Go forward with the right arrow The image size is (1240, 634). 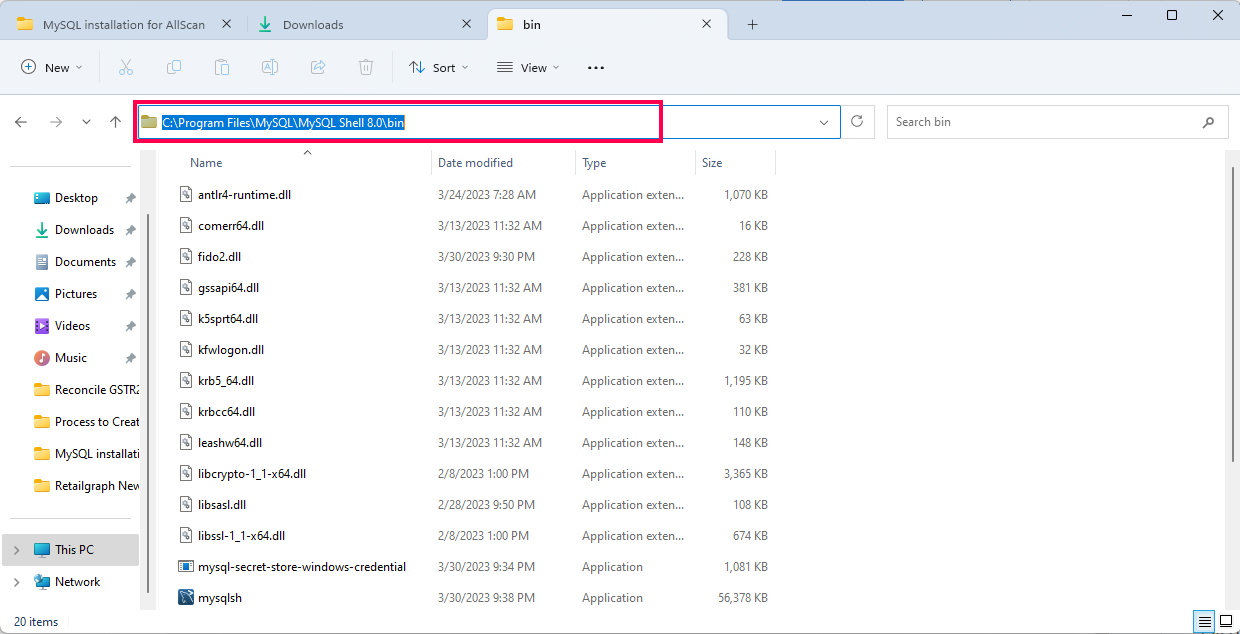[x=56, y=122]
